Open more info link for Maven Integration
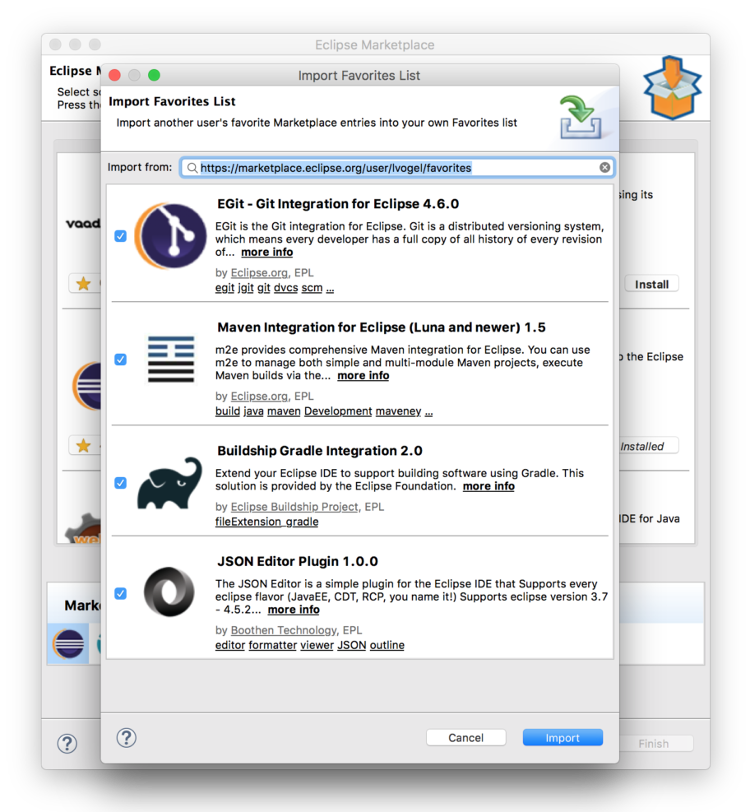 pos(363,375)
